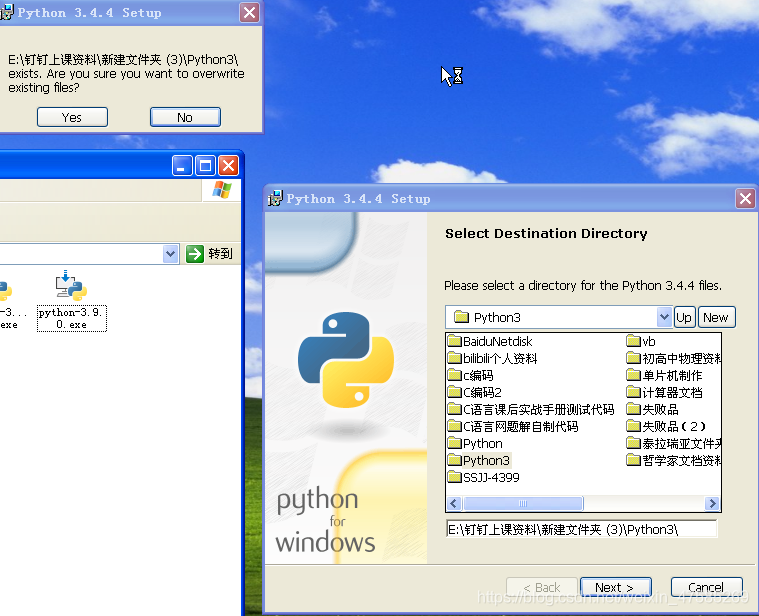Select the 计算器文档 folder

click(x=664, y=392)
